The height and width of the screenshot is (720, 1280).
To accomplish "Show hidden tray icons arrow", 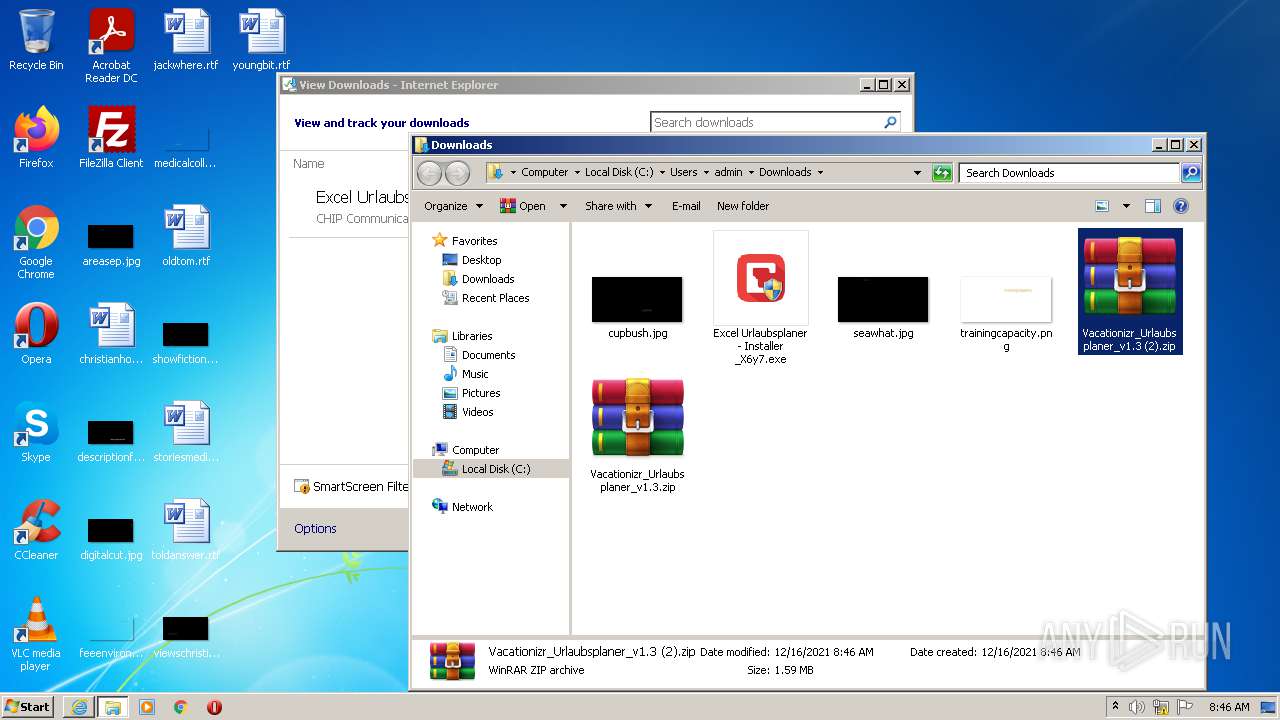I will [x=1115, y=707].
